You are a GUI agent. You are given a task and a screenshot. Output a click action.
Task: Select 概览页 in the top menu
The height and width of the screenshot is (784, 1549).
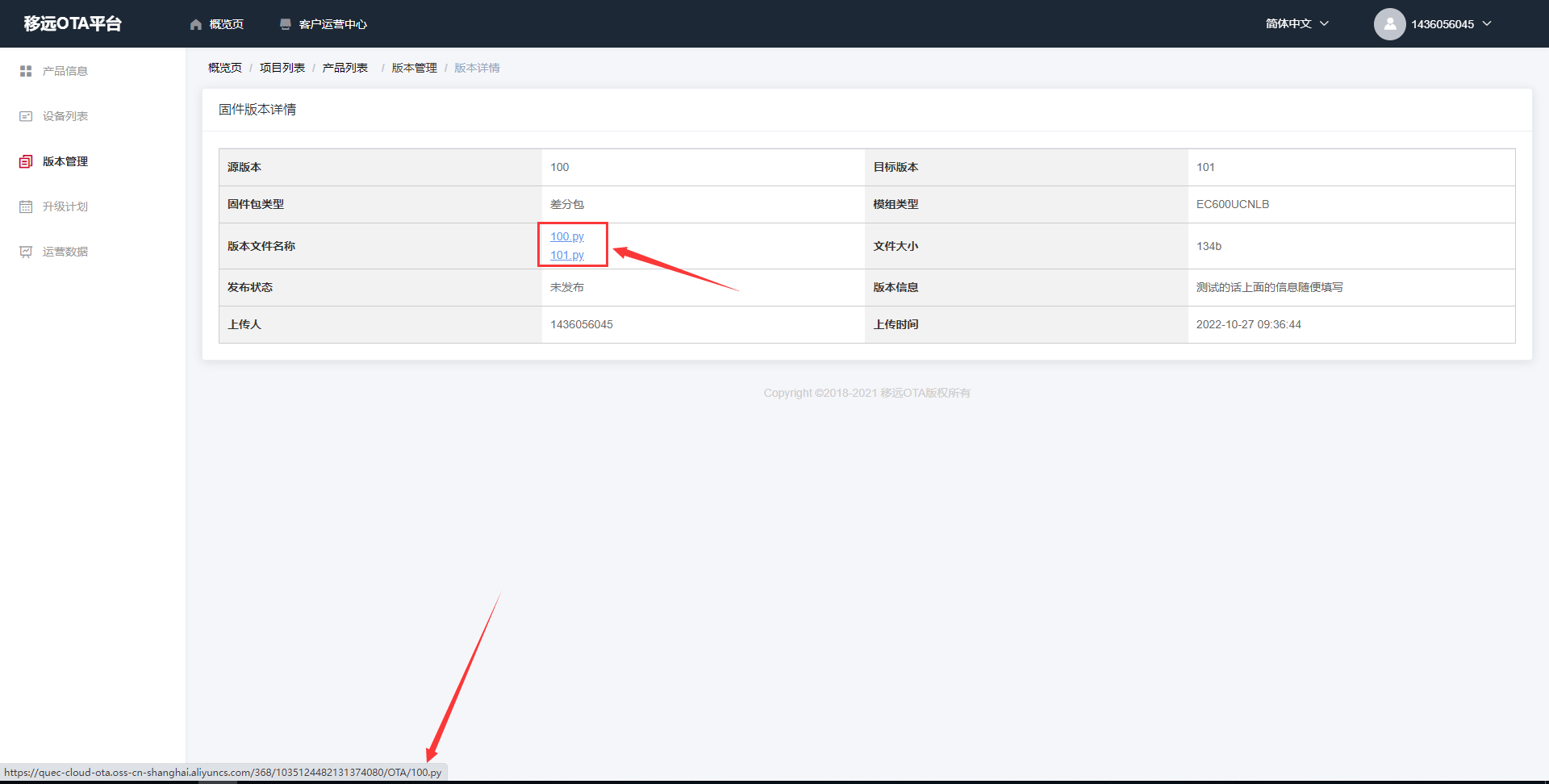(226, 23)
